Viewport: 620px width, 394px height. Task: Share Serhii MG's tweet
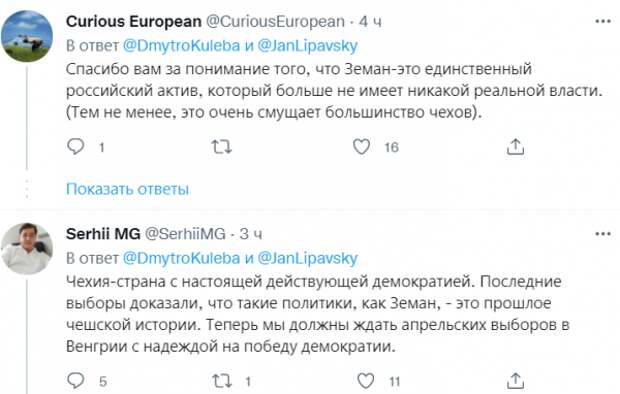point(515,381)
